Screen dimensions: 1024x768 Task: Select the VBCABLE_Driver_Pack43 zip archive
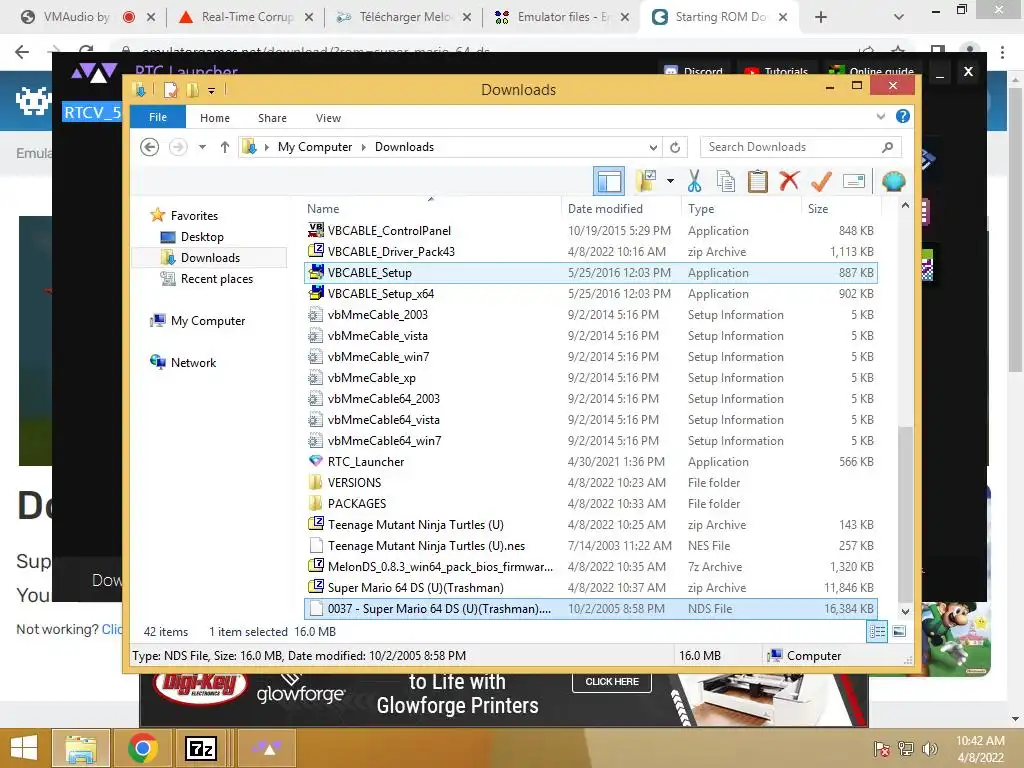coord(590,251)
